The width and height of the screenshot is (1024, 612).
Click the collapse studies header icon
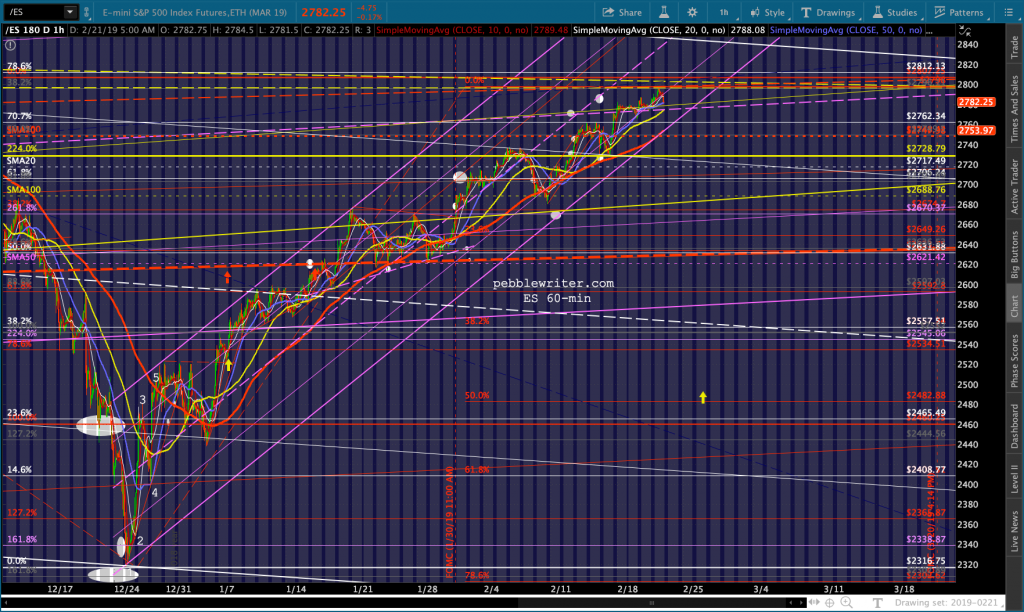965,30
